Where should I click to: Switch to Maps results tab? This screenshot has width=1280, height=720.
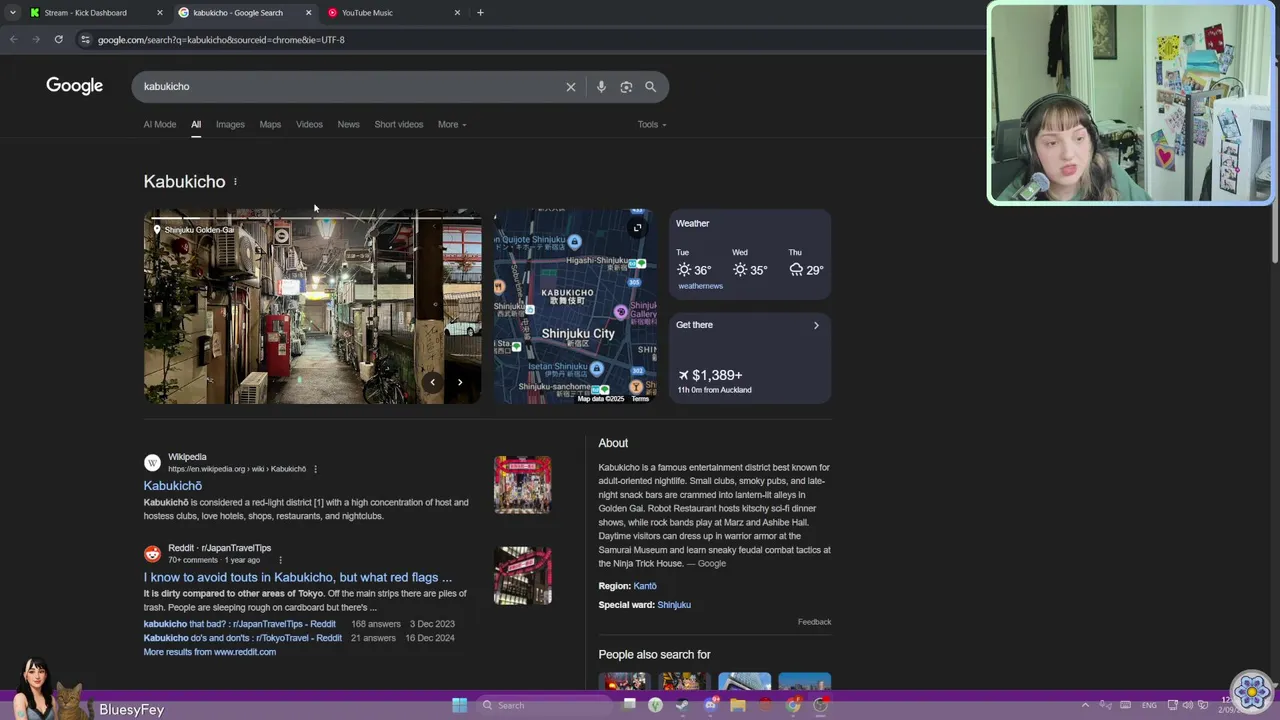coord(270,125)
